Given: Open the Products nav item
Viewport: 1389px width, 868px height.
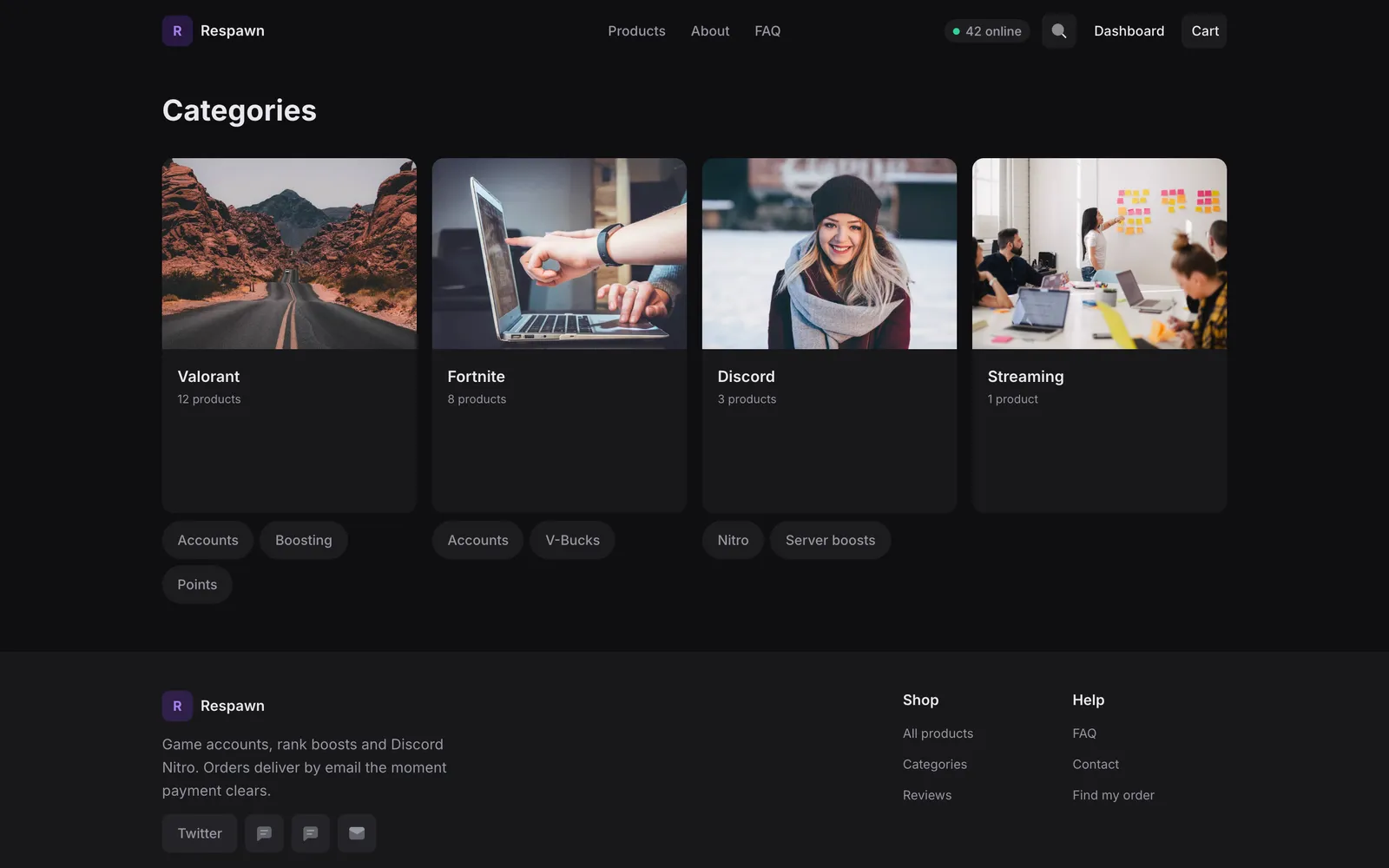Looking at the screenshot, I should click(x=636, y=31).
